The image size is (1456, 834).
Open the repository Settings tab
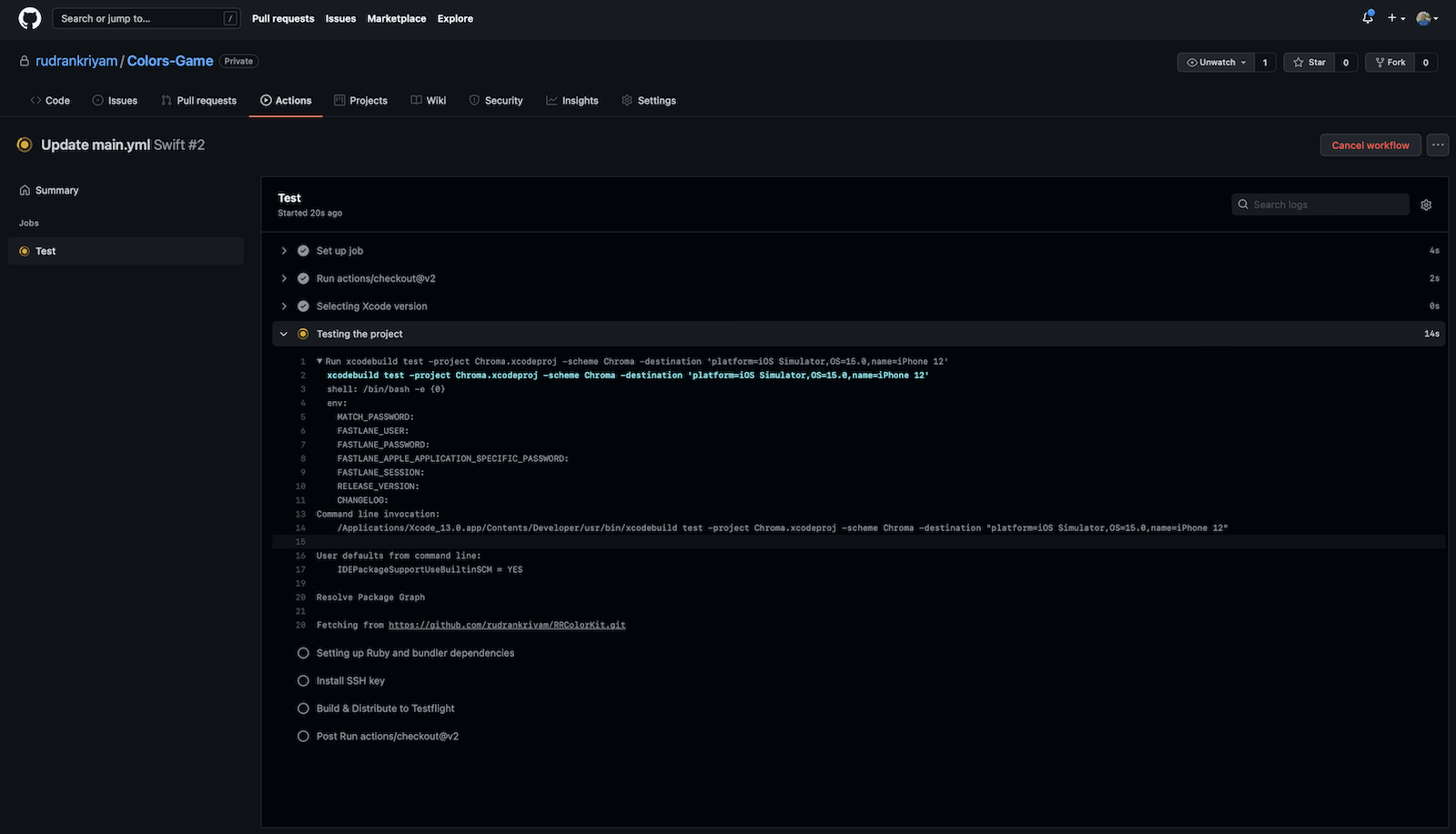pyautogui.click(x=649, y=100)
